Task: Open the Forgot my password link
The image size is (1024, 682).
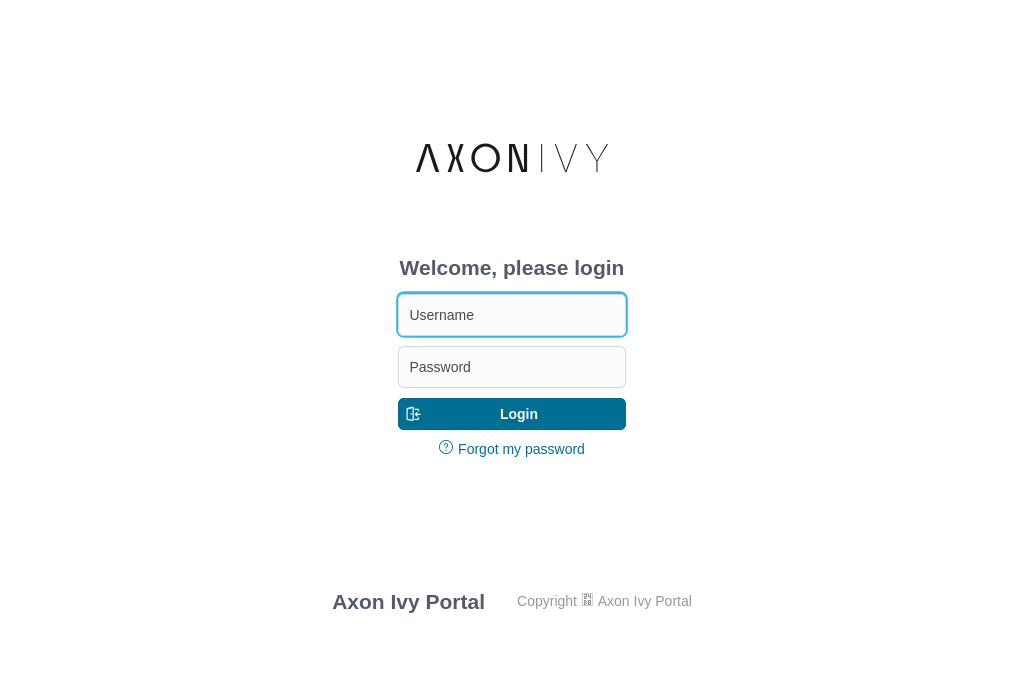Action: click(x=521, y=449)
